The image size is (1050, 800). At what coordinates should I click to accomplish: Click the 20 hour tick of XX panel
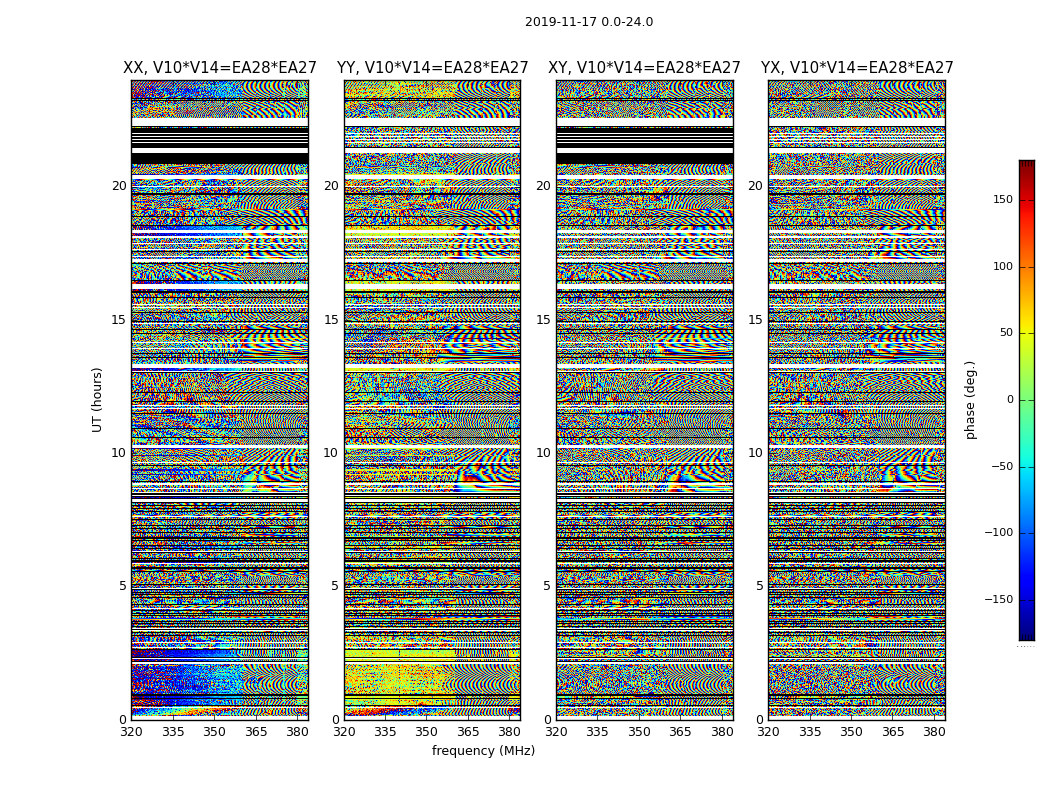pyautogui.click(x=119, y=186)
